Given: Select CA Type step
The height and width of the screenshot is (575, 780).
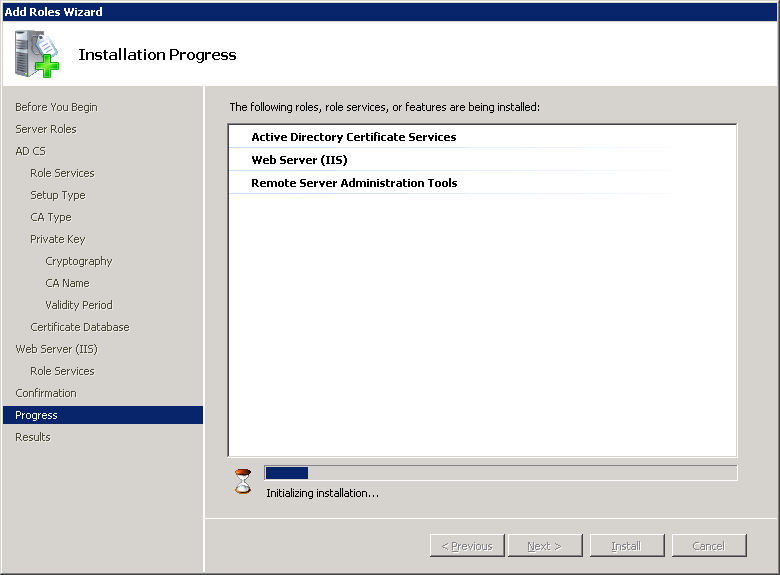Looking at the screenshot, I should [51, 217].
